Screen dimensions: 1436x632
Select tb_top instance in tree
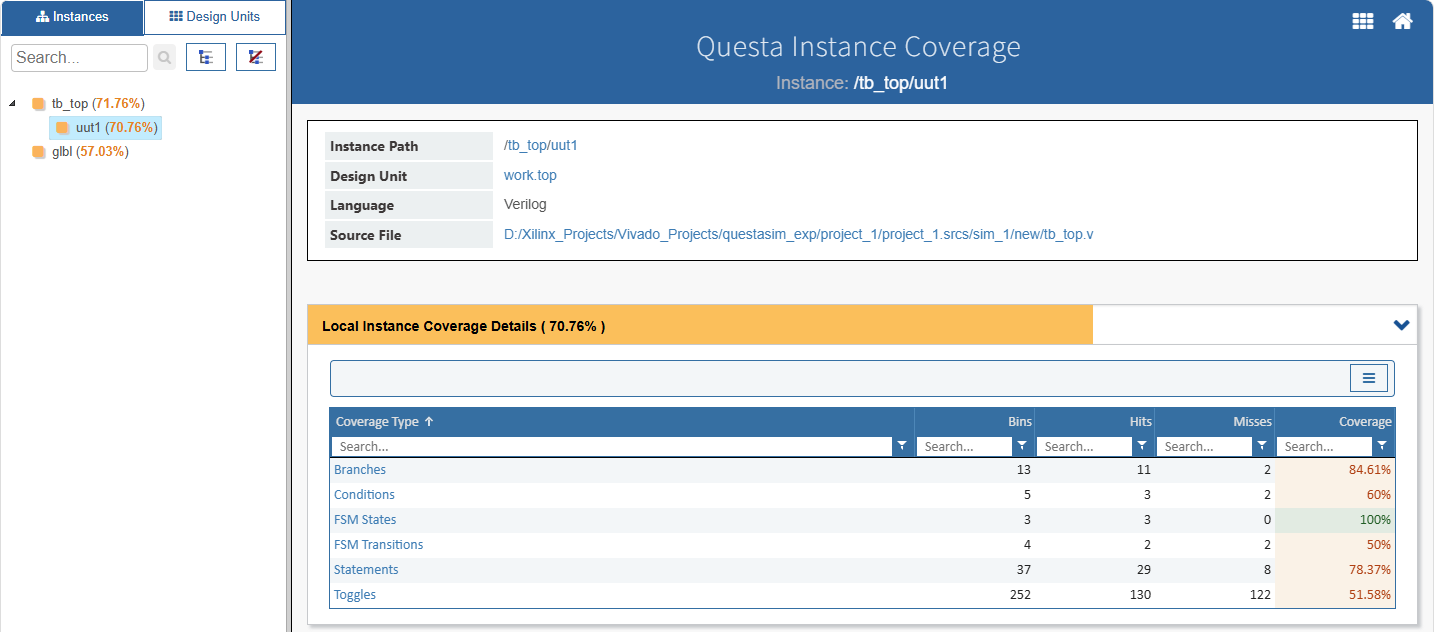click(97, 103)
